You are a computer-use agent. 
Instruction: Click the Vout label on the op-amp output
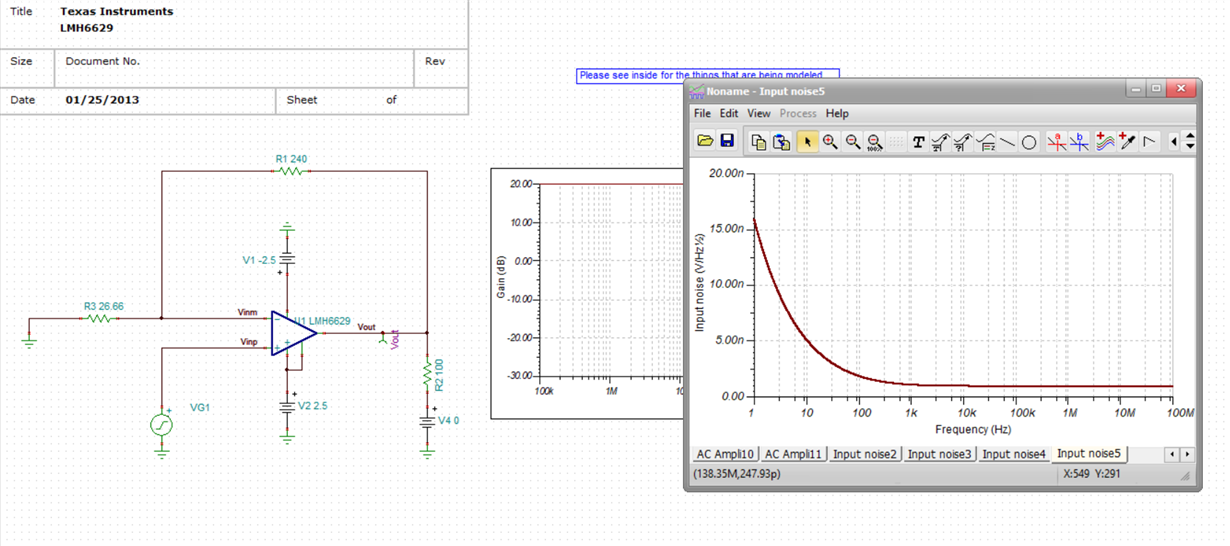click(x=367, y=326)
